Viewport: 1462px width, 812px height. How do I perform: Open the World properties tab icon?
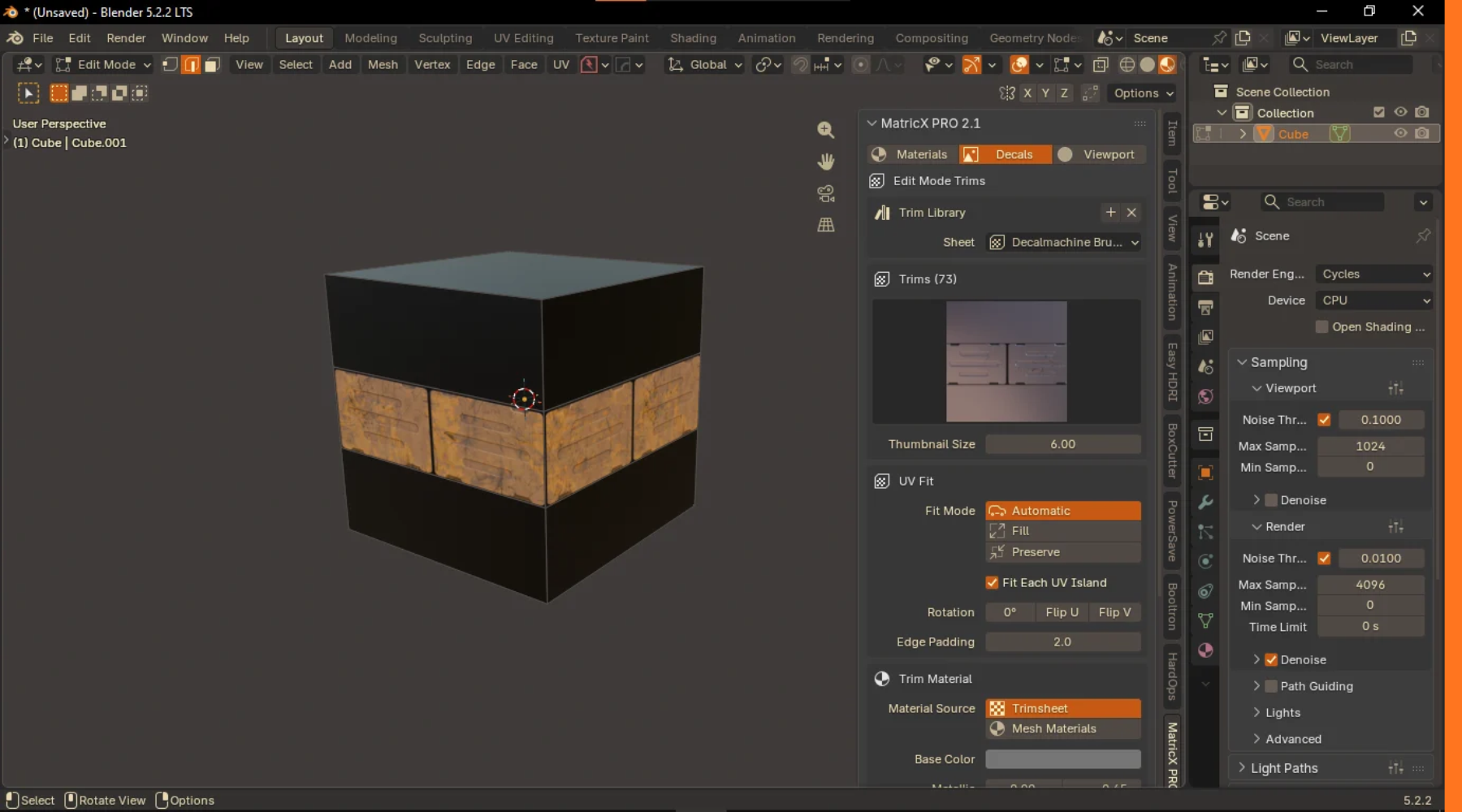(1205, 396)
